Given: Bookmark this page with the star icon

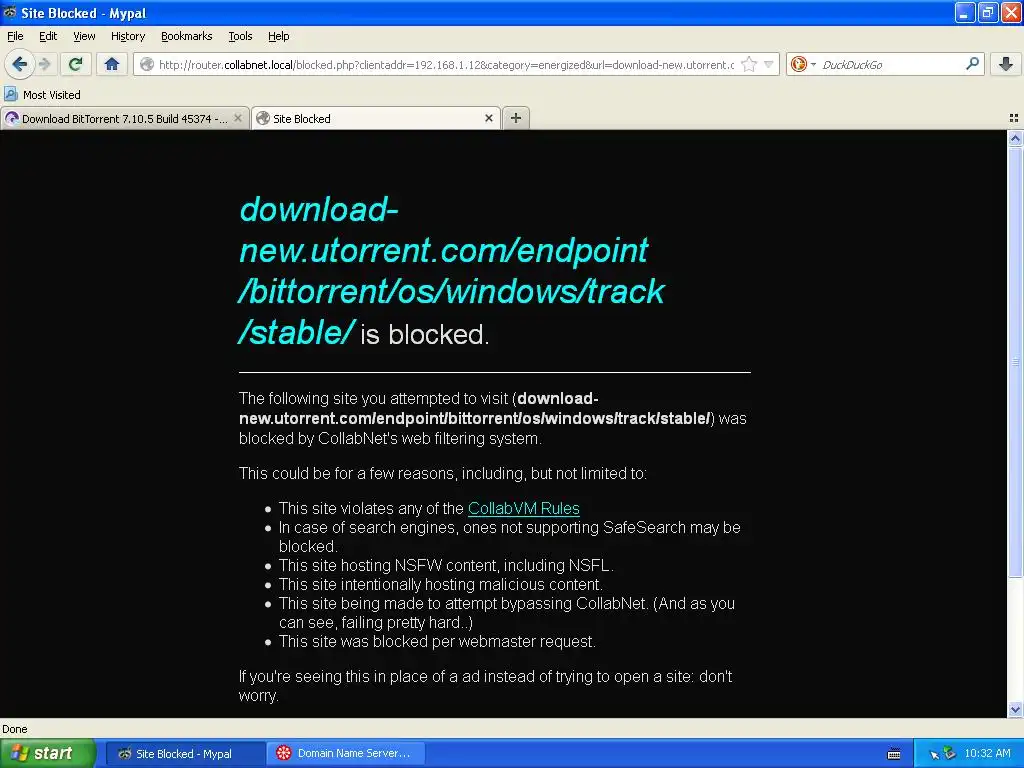Looking at the screenshot, I should pos(749,64).
